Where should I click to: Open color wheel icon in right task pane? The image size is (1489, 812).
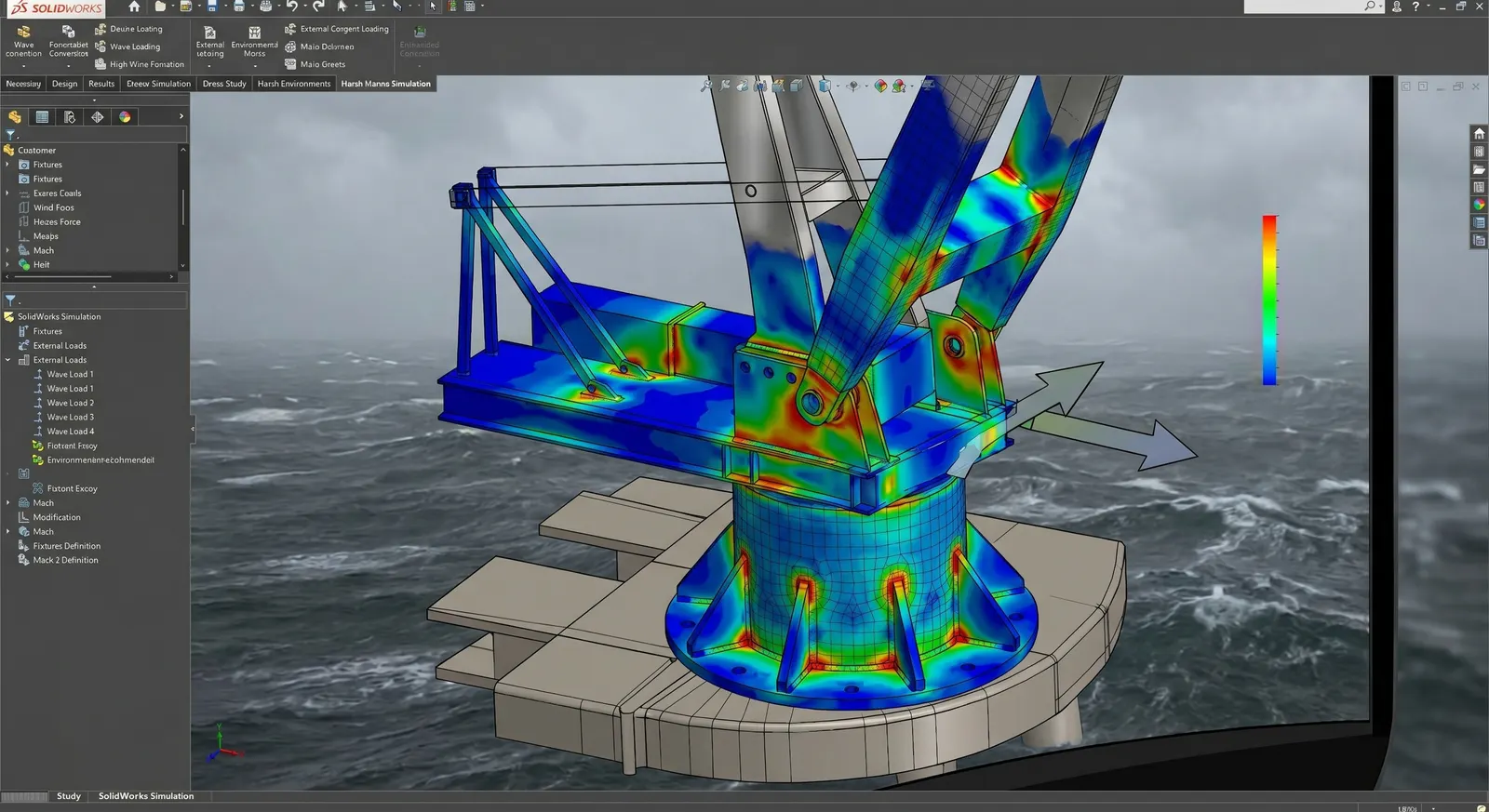pos(1479,205)
